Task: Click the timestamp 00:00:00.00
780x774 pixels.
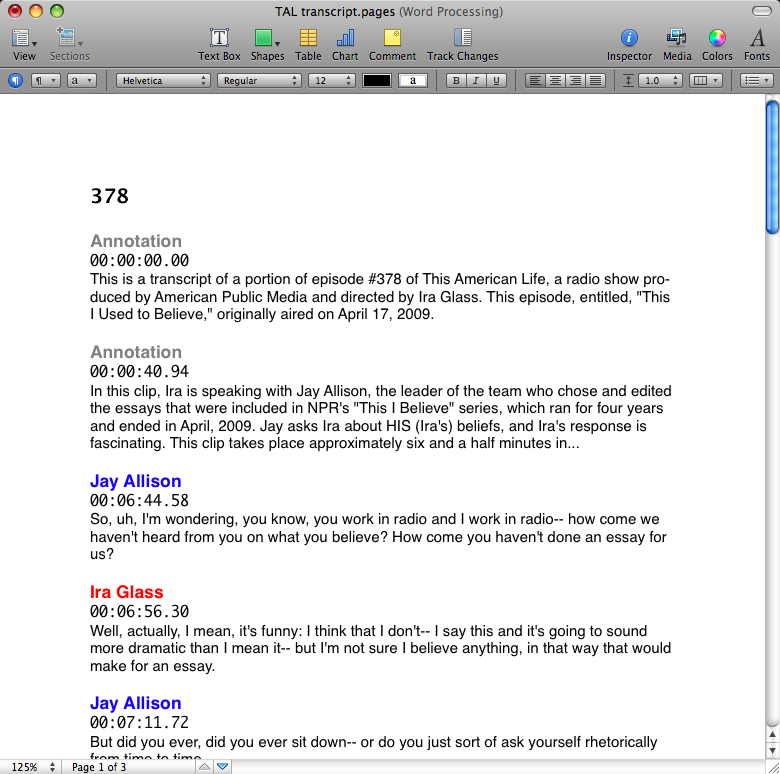Action: tap(139, 260)
